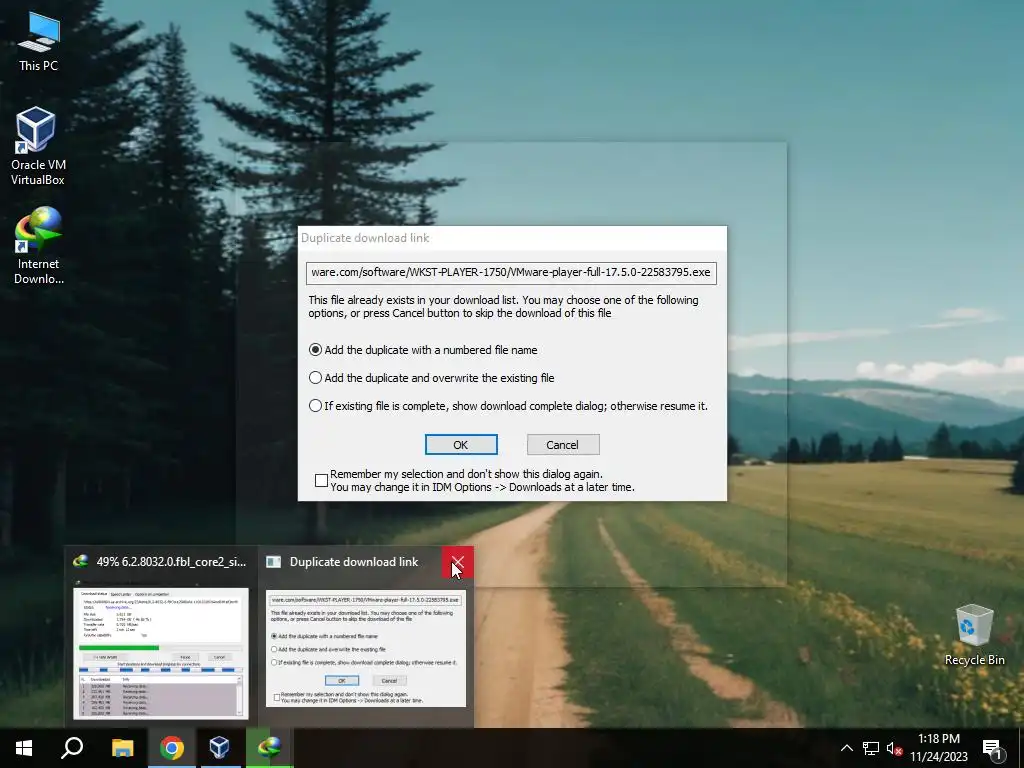
Task: Open network status tray icon
Action: click(x=871, y=748)
